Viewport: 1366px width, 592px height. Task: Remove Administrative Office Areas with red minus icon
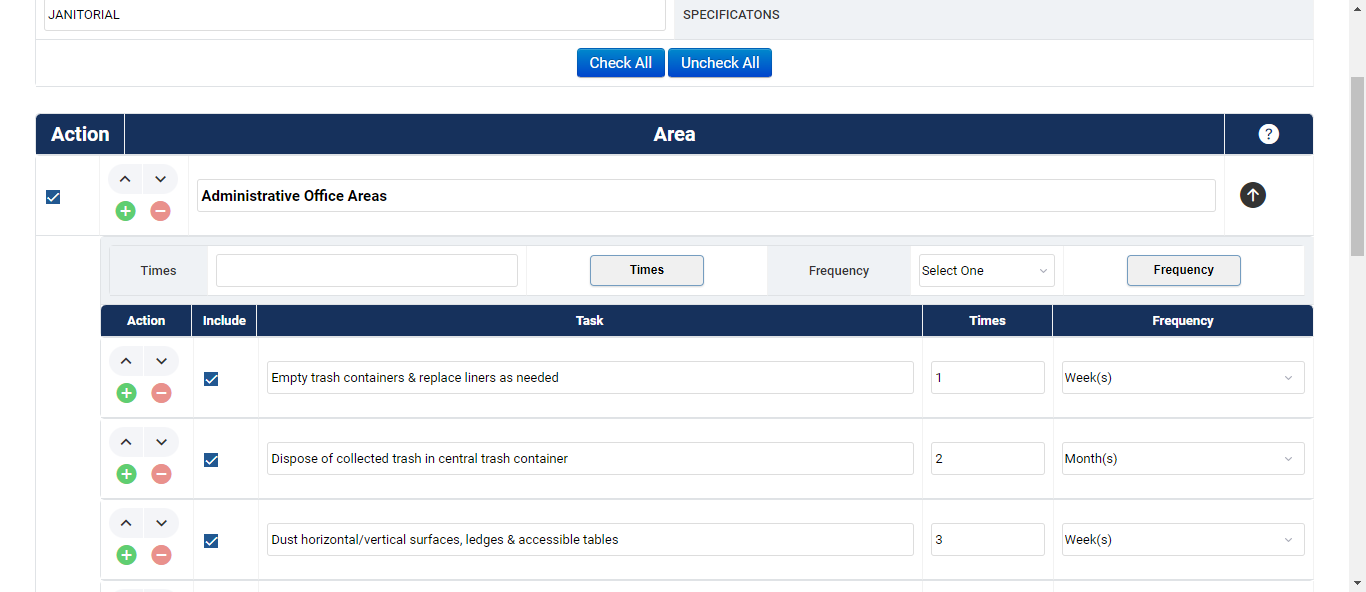(x=160, y=211)
